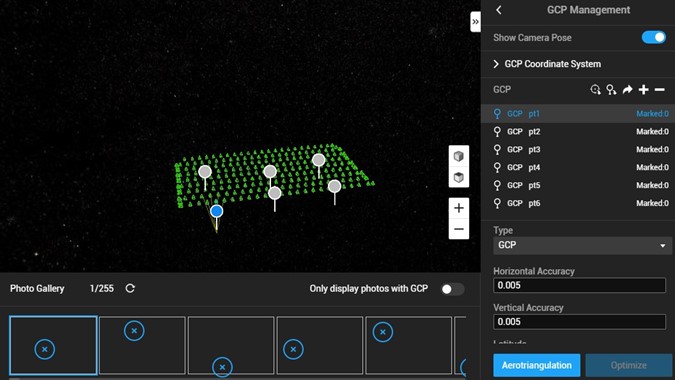Viewport: 675px width, 380px height.
Task: Select the fourth photo thumbnail in gallery
Action: (x=320, y=345)
